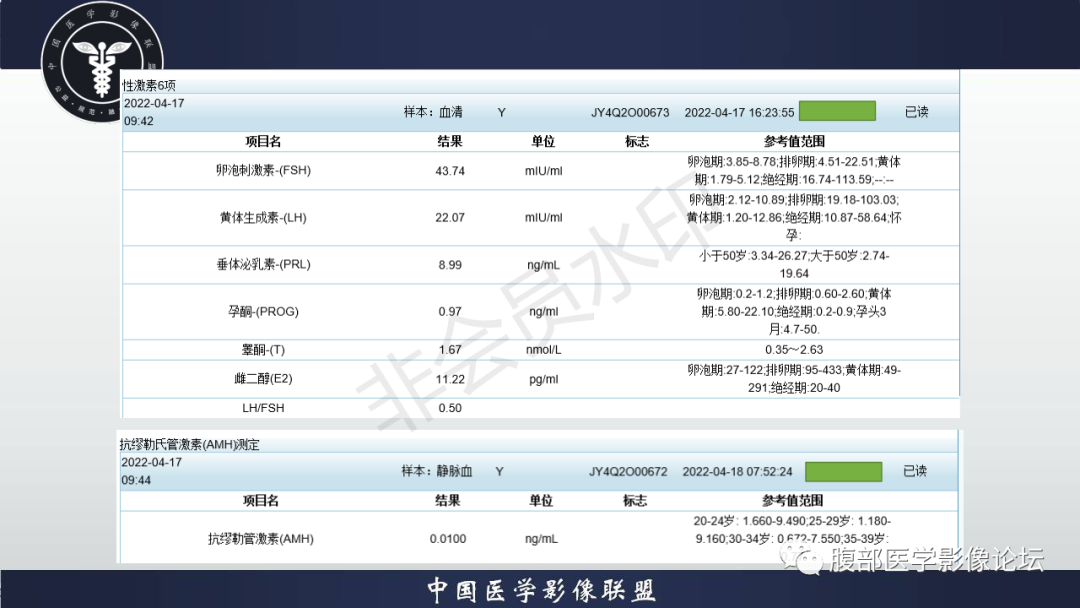
Task: Select 标志 header in hormone table
Action: (x=636, y=141)
